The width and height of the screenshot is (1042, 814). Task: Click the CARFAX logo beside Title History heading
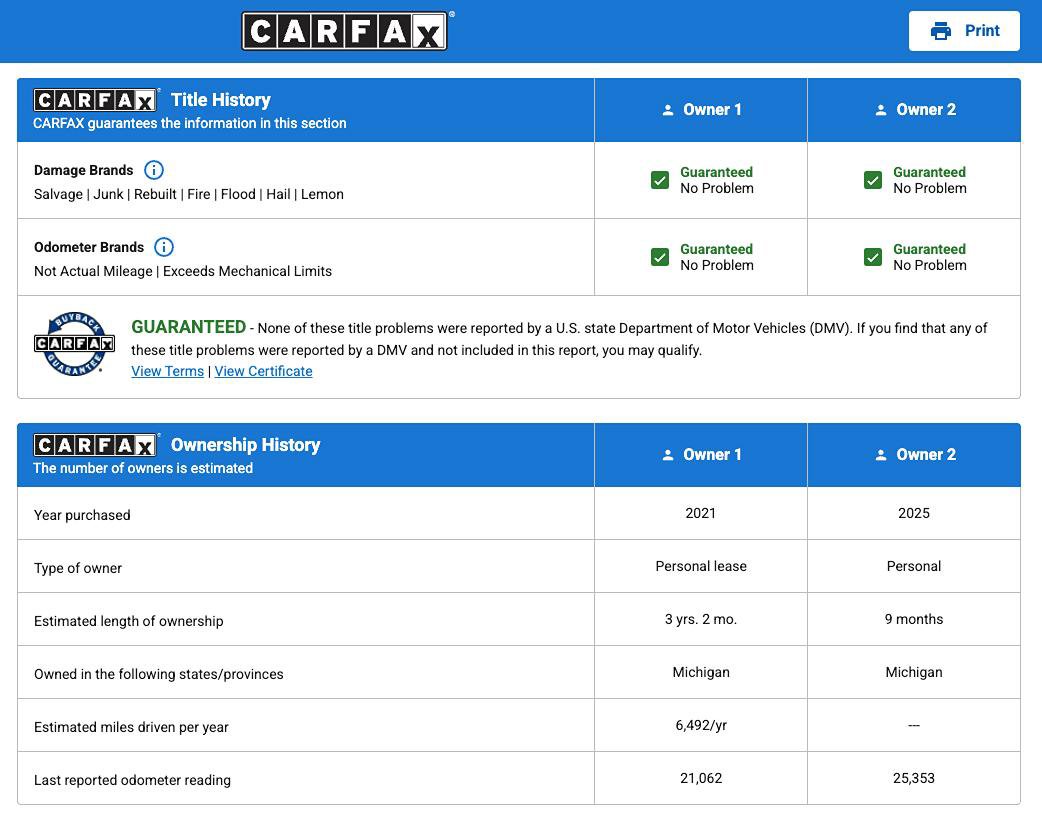coord(96,100)
